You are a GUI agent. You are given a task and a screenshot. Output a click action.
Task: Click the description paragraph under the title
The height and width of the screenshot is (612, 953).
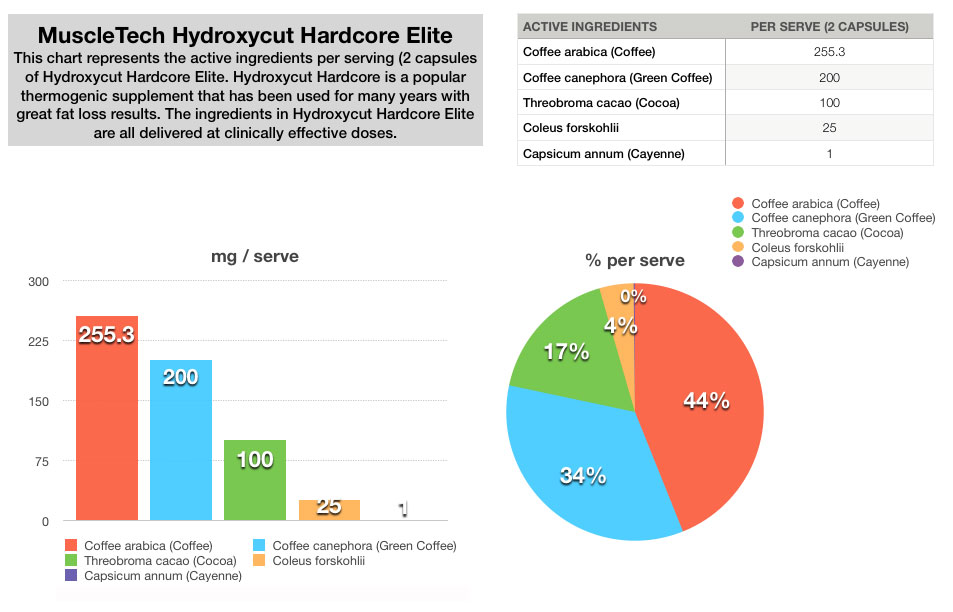pos(246,95)
